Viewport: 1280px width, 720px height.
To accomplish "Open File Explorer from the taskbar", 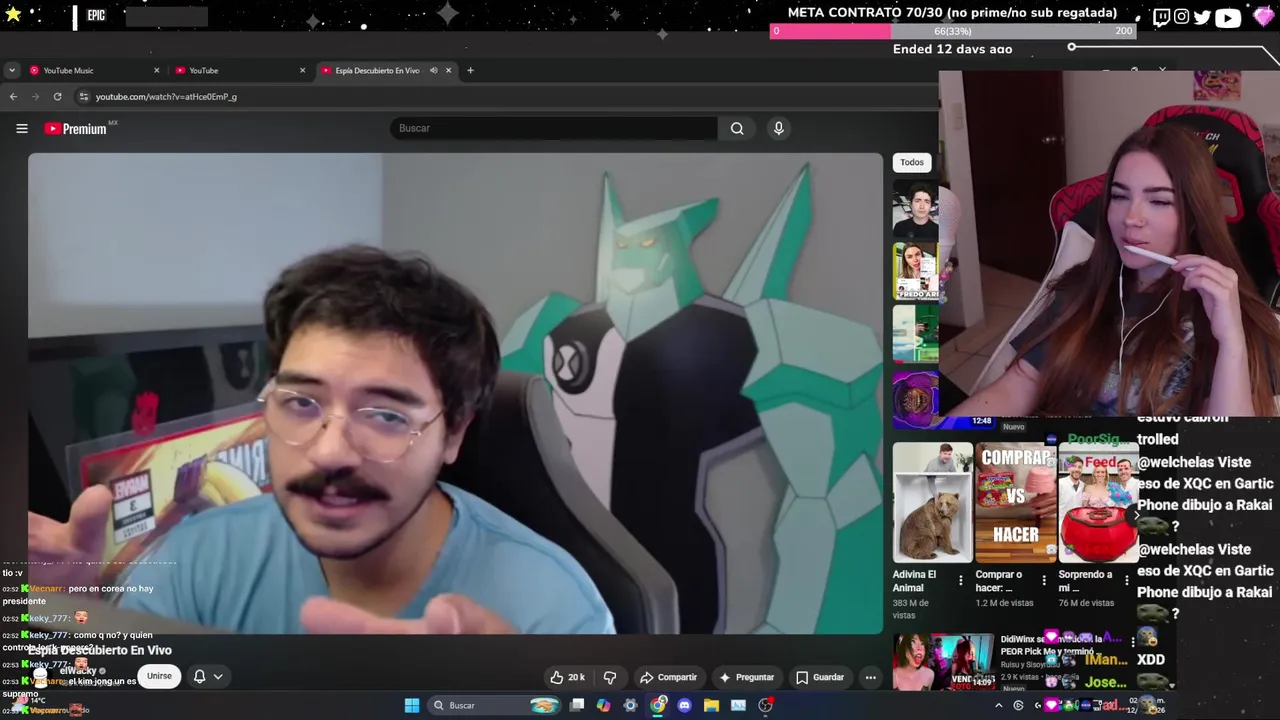I will 711,705.
